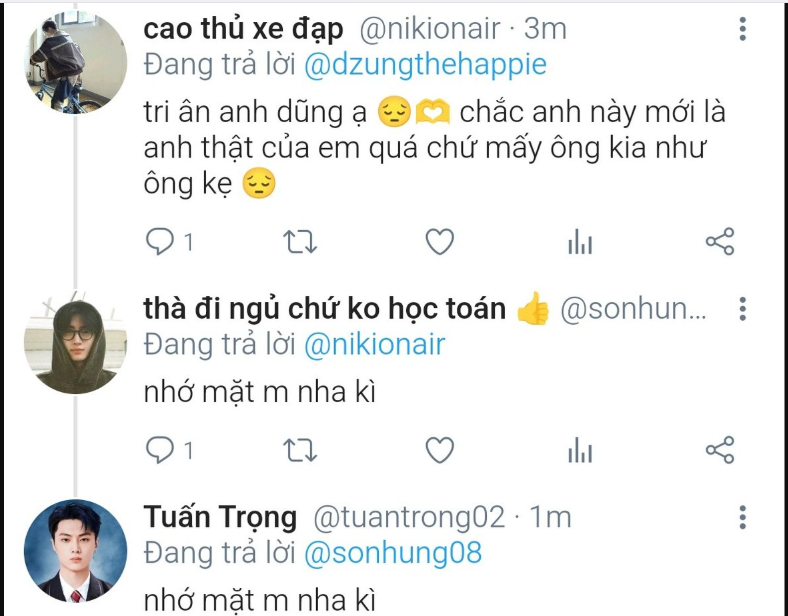Open more options for Tuấn Trọng tweet
788x616 pixels.
click(743, 518)
